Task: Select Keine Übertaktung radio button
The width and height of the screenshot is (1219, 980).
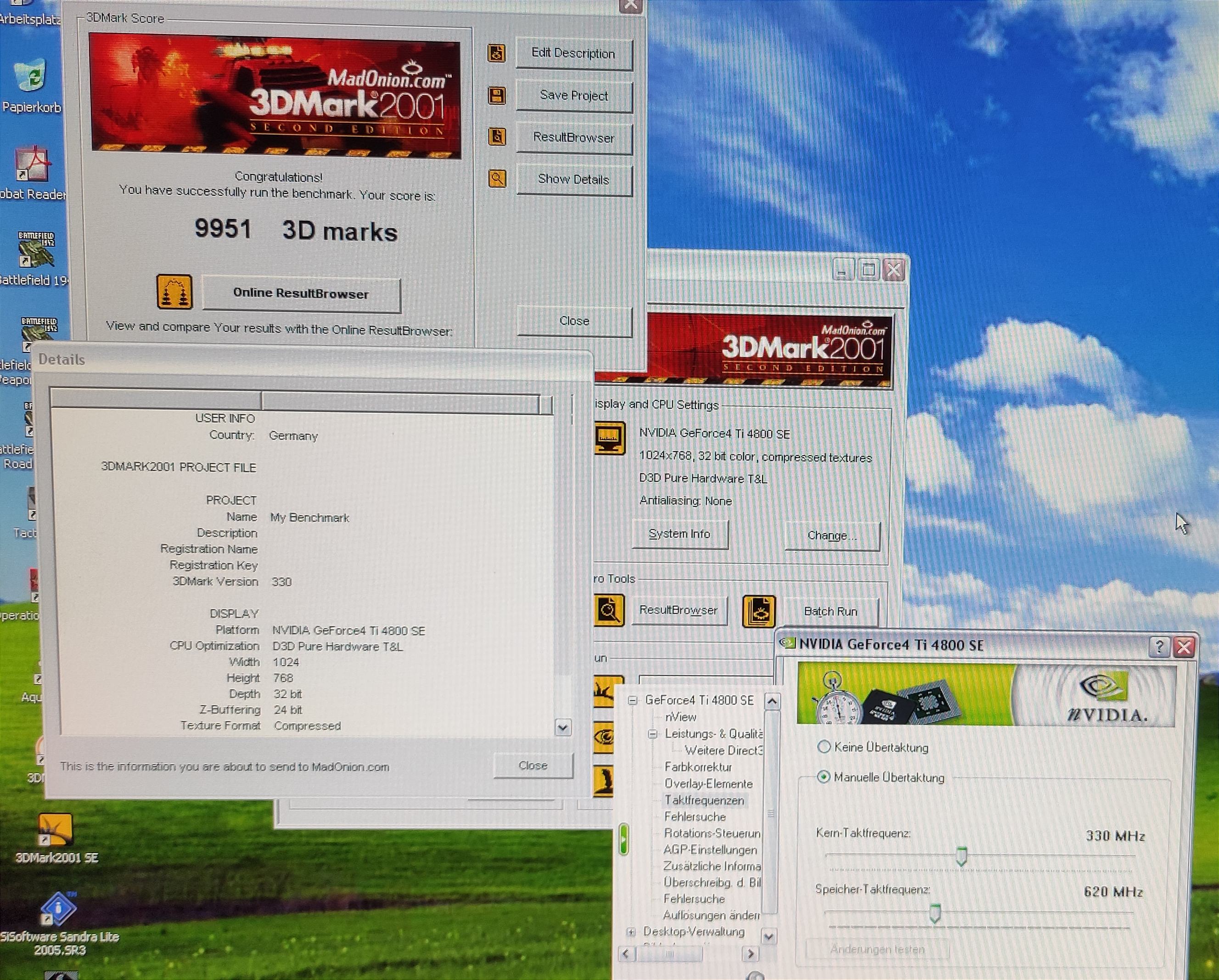Action: click(824, 747)
